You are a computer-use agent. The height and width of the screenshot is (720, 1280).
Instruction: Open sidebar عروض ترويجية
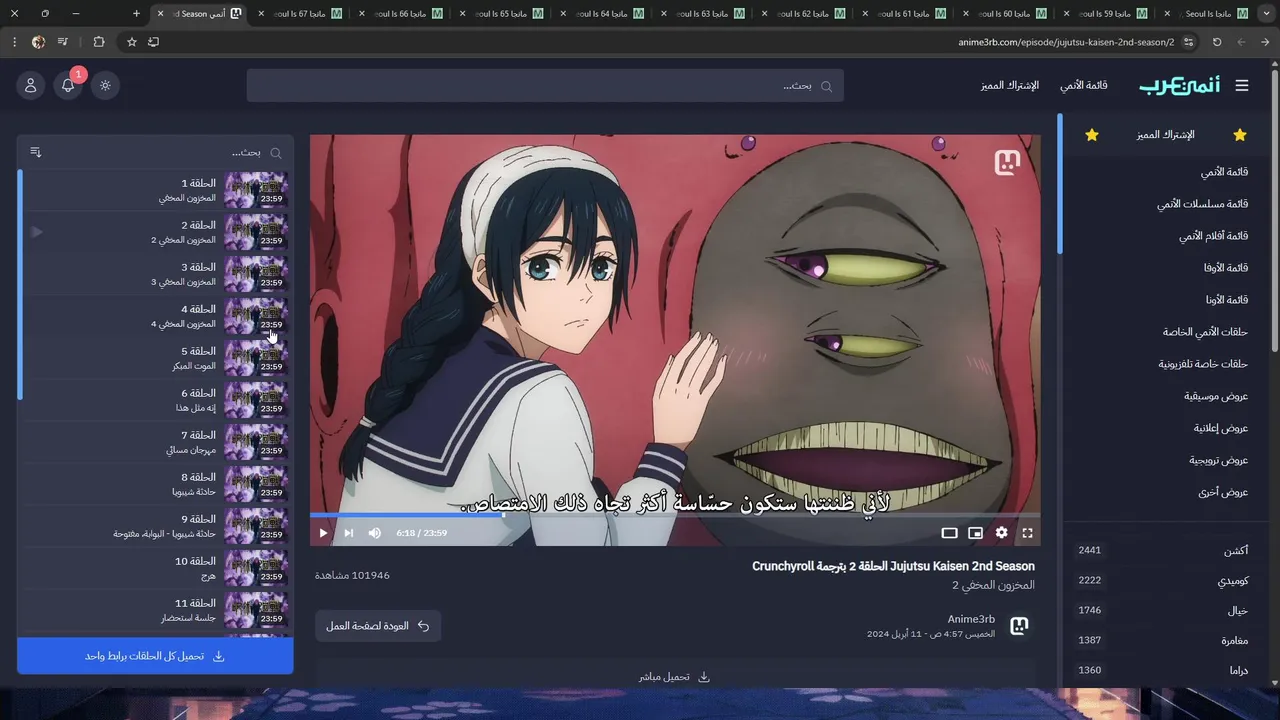point(1219,460)
